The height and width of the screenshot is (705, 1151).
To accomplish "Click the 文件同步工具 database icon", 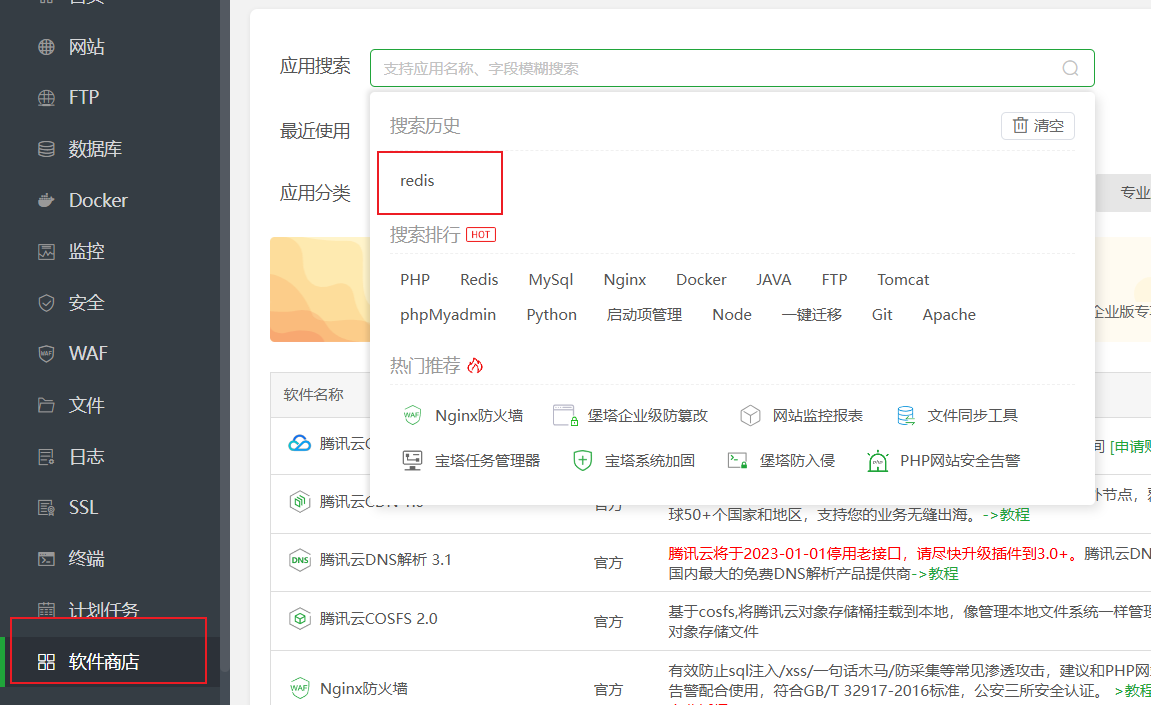I will (906, 416).
